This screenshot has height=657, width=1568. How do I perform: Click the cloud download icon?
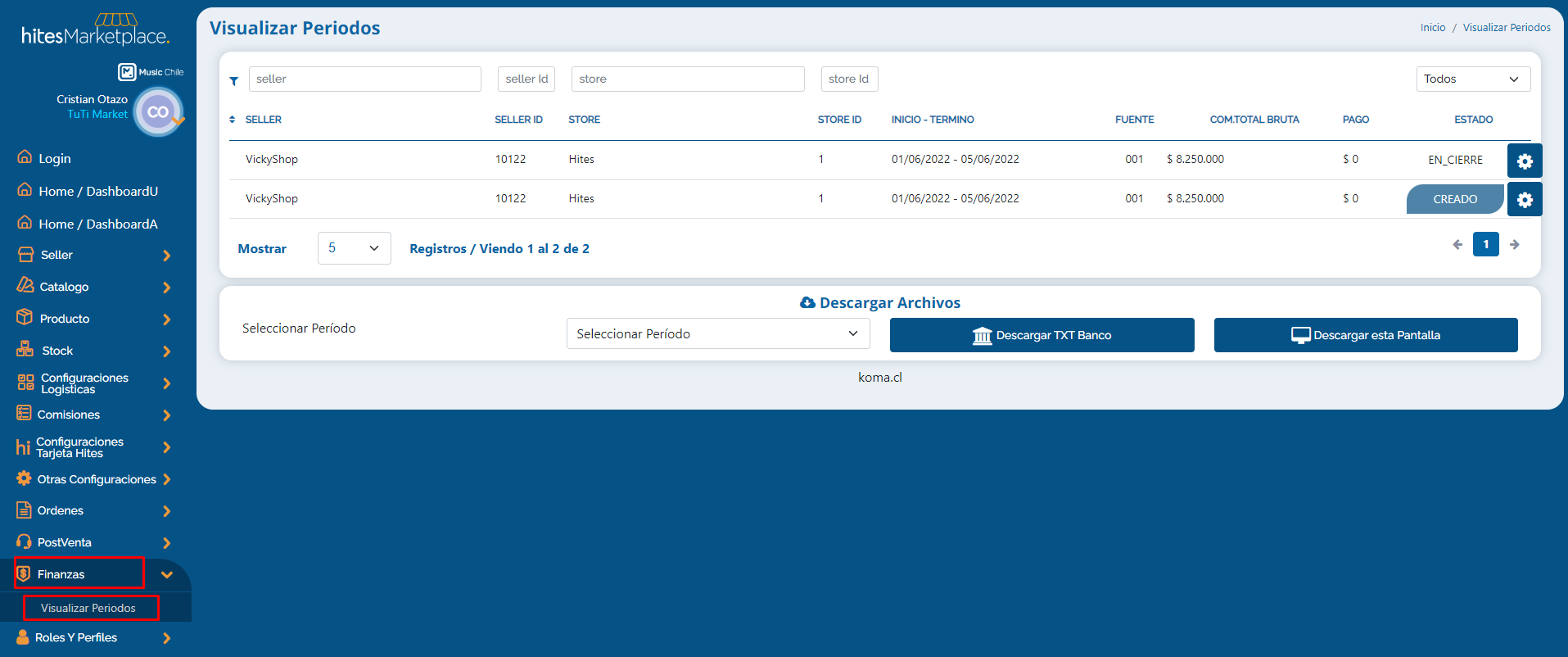[807, 302]
